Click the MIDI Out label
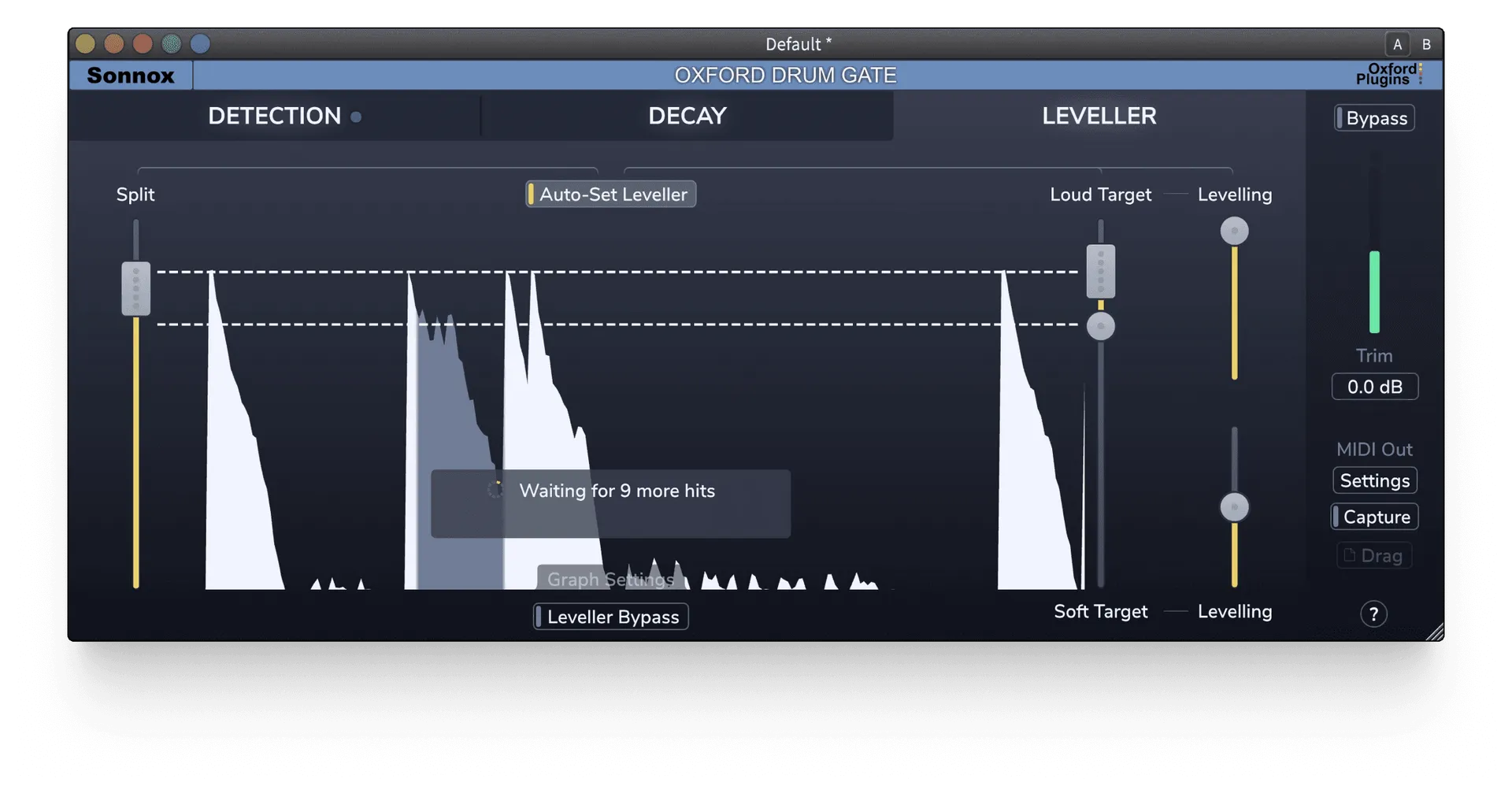Screen dimensions: 1512x797 click(x=1374, y=450)
